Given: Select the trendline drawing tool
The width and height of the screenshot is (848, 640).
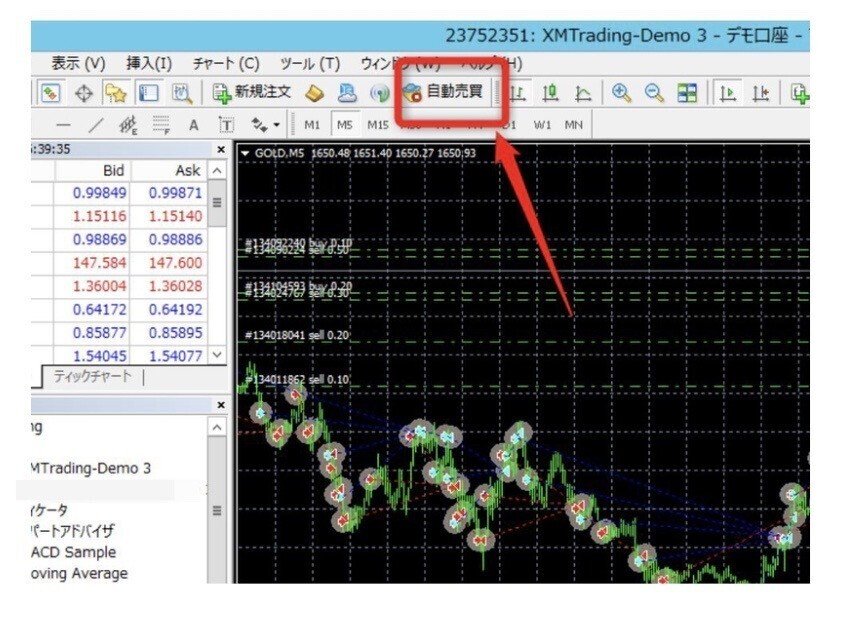Looking at the screenshot, I should (96, 126).
